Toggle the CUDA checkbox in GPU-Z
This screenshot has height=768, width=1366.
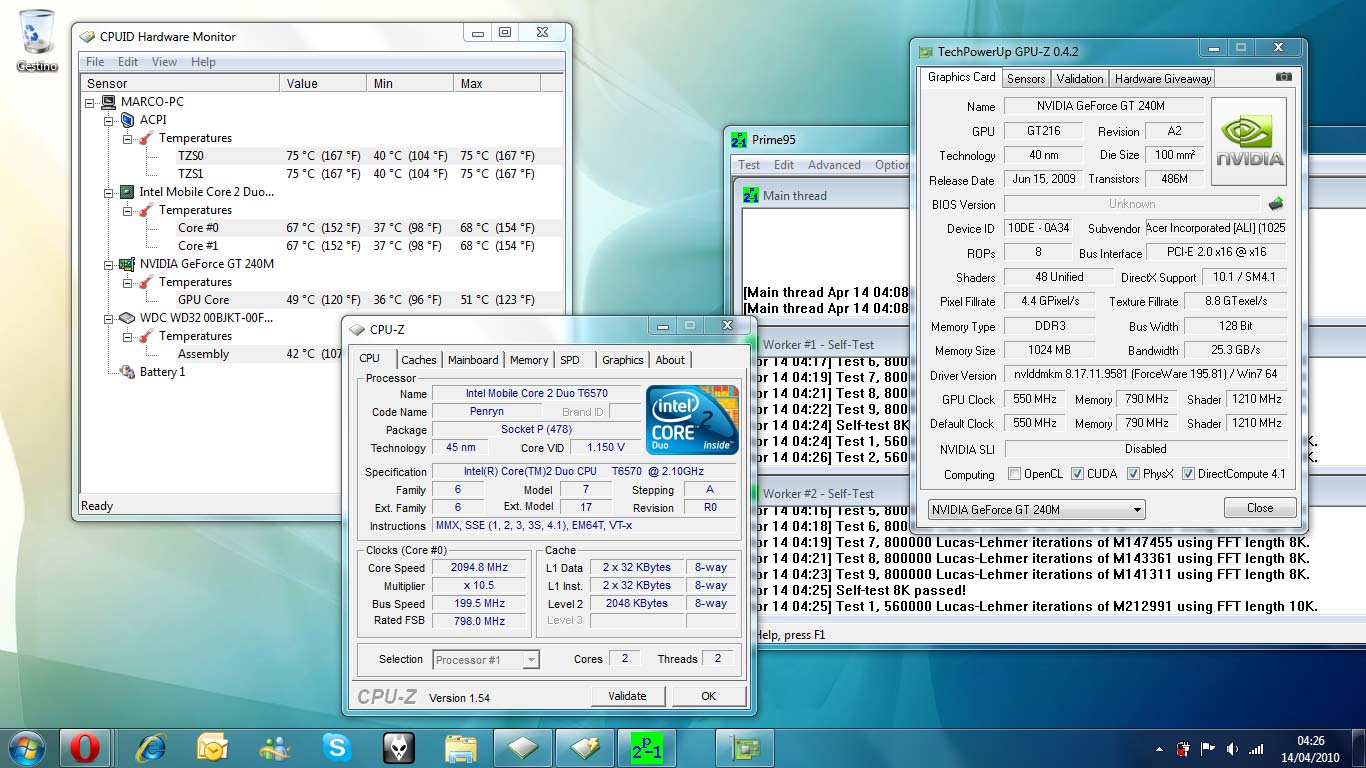1077,474
